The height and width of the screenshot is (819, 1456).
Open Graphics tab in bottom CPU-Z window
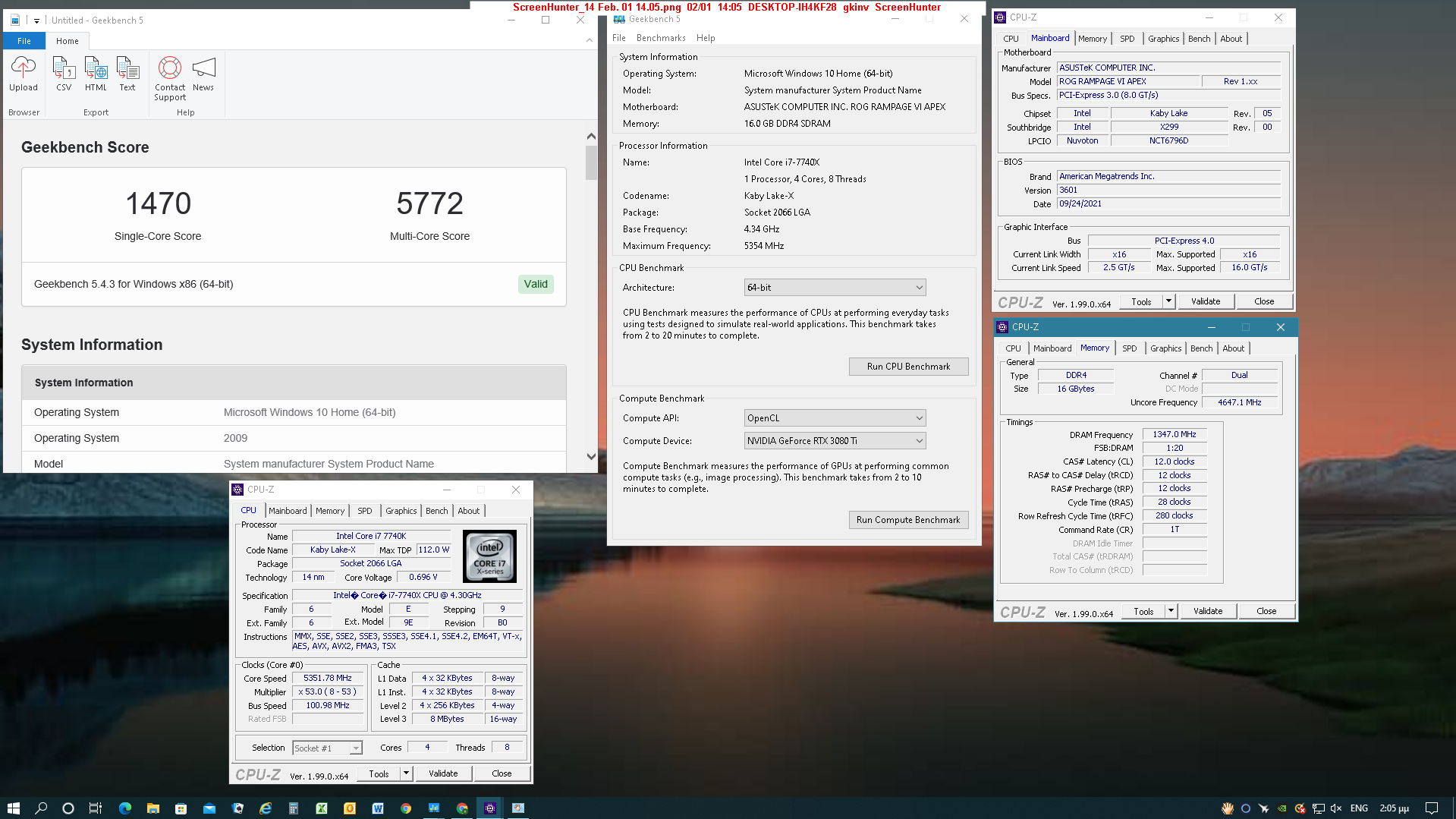coord(401,511)
